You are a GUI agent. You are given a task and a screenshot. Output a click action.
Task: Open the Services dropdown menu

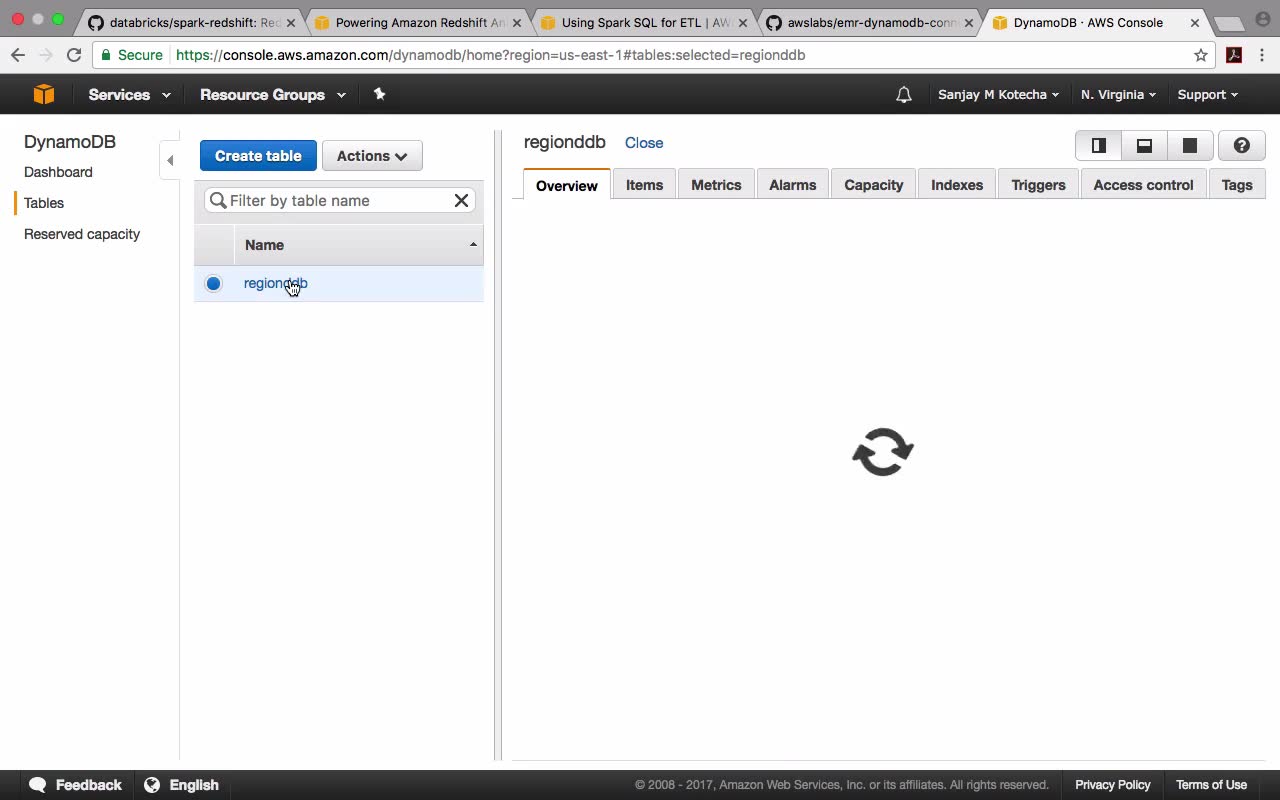tap(129, 95)
